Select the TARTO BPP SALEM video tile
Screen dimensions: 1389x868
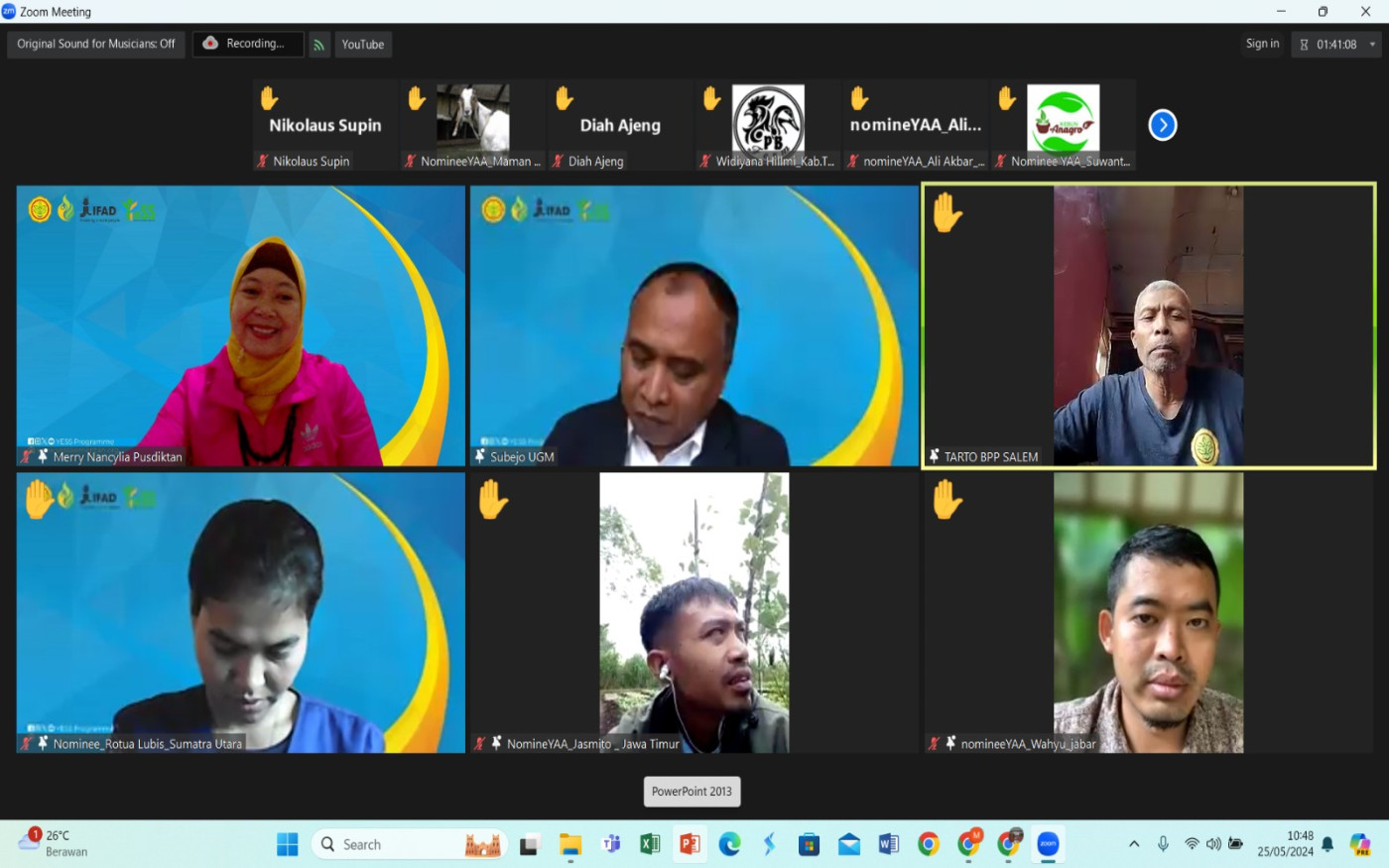(x=1148, y=325)
